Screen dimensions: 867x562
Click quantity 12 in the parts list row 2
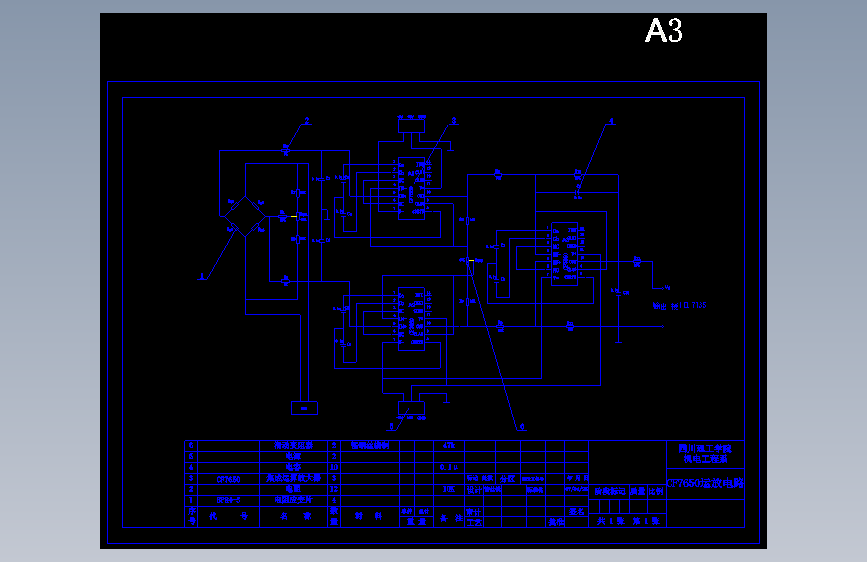(334, 489)
